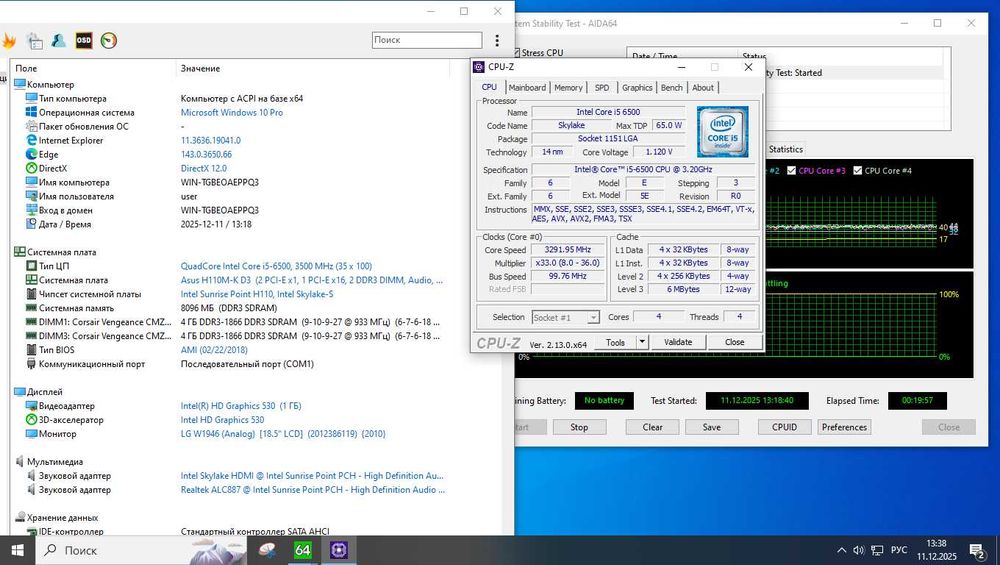This screenshot has width=1000, height=565.
Task: Click the Intel Core i5 logo image
Action: pyautogui.click(x=723, y=131)
